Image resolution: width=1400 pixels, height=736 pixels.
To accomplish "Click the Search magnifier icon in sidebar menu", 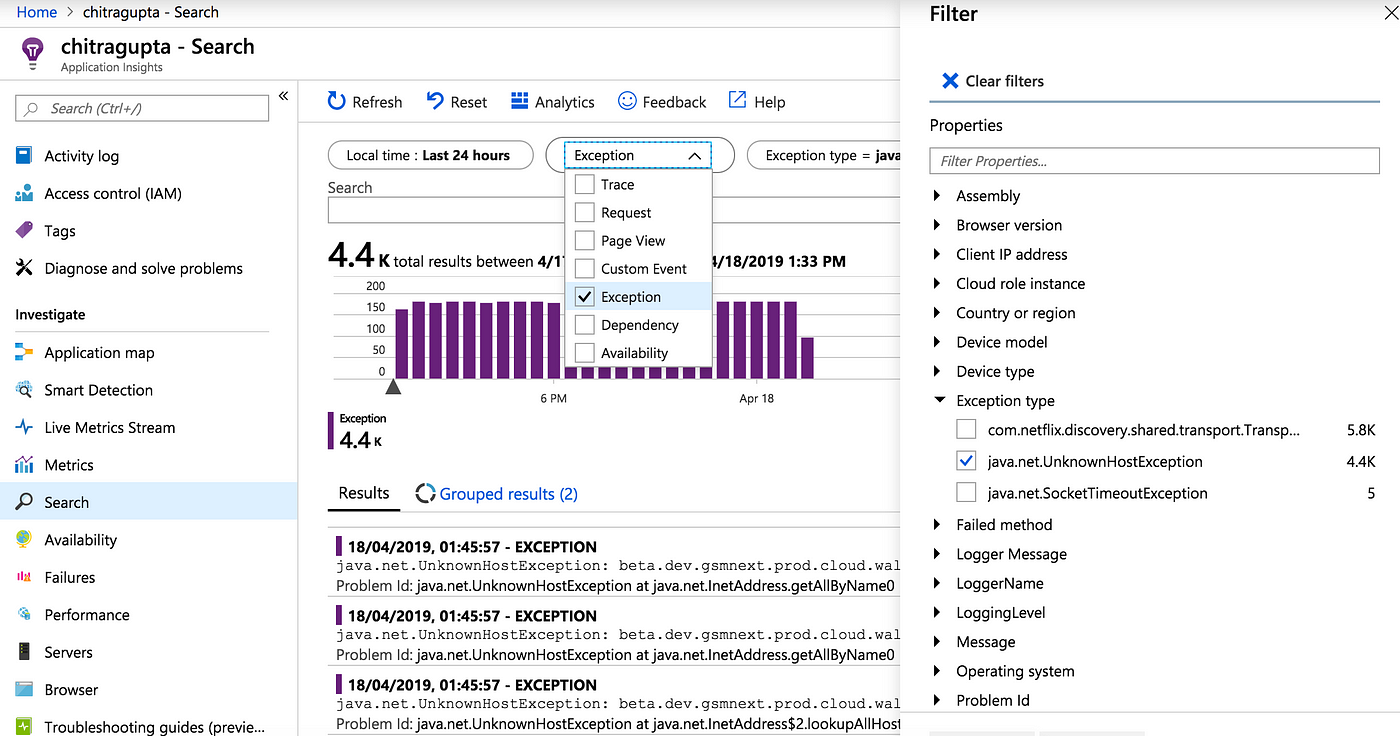I will point(24,502).
